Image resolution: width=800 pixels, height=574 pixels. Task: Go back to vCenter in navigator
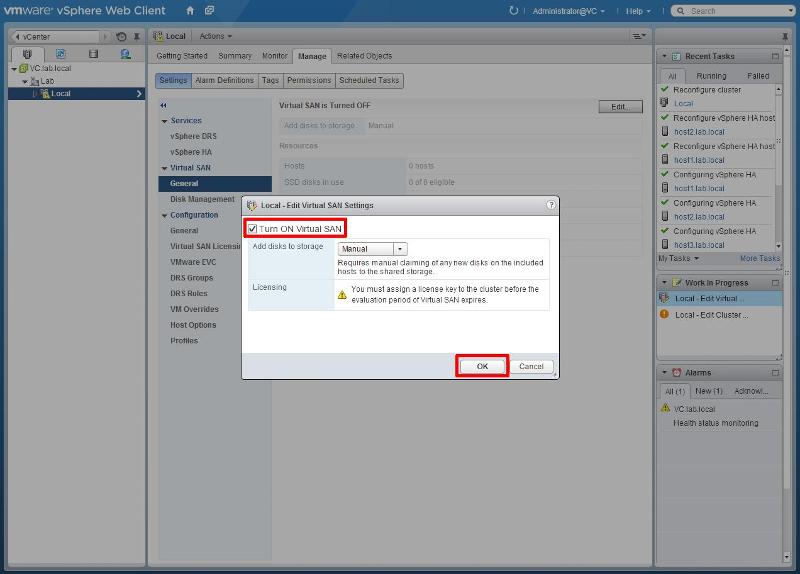pos(56,37)
